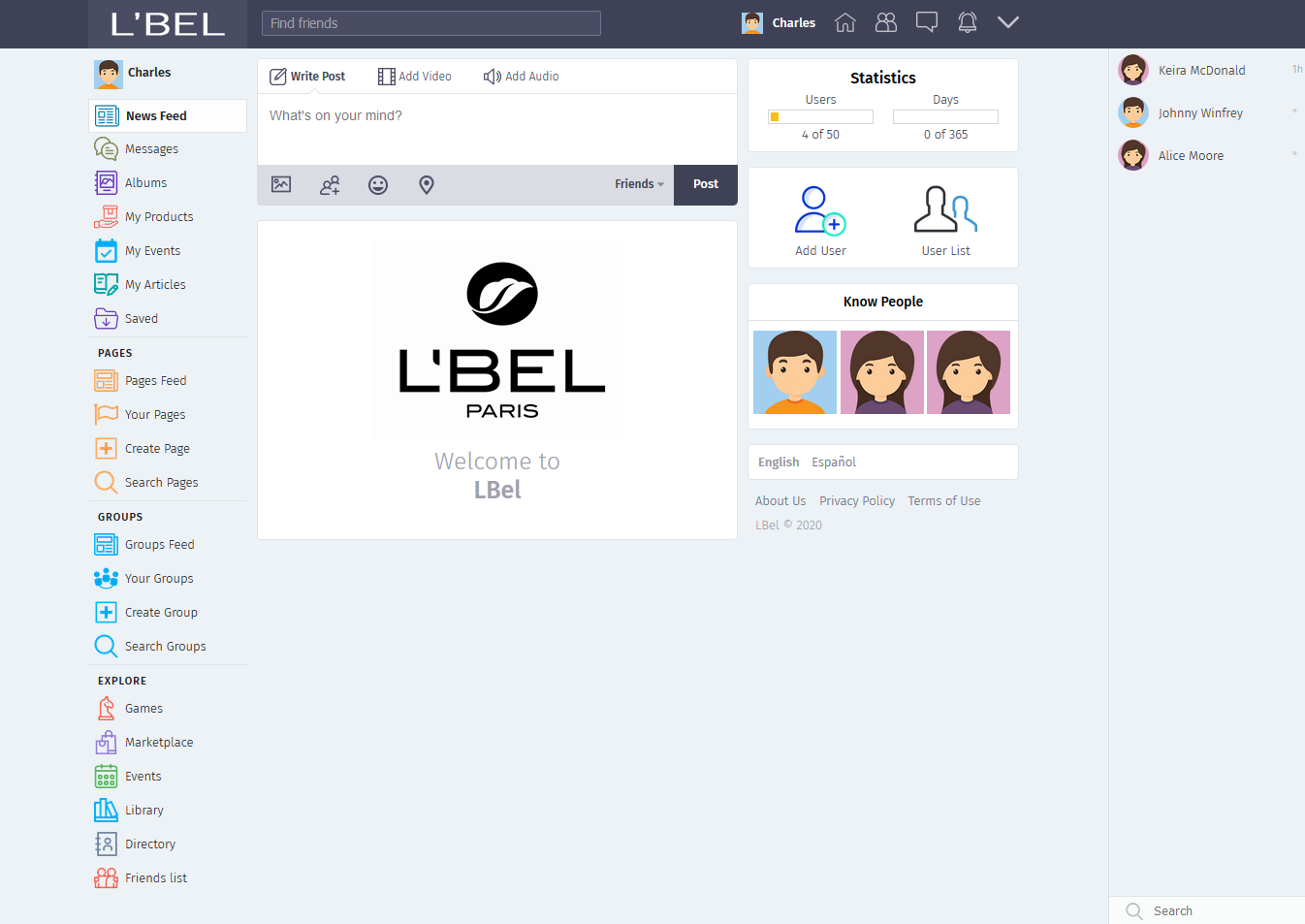1305x924 pixels.
Task: Expand the account menu chevron in header
Action: coord(1008,22)
